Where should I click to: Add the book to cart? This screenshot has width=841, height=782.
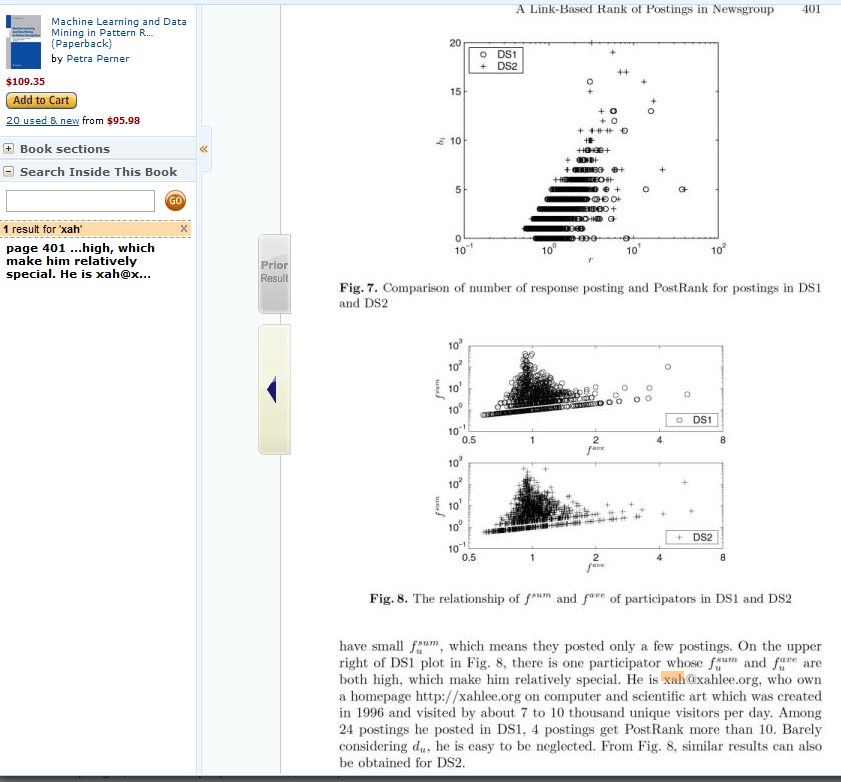tap(41, 100)
